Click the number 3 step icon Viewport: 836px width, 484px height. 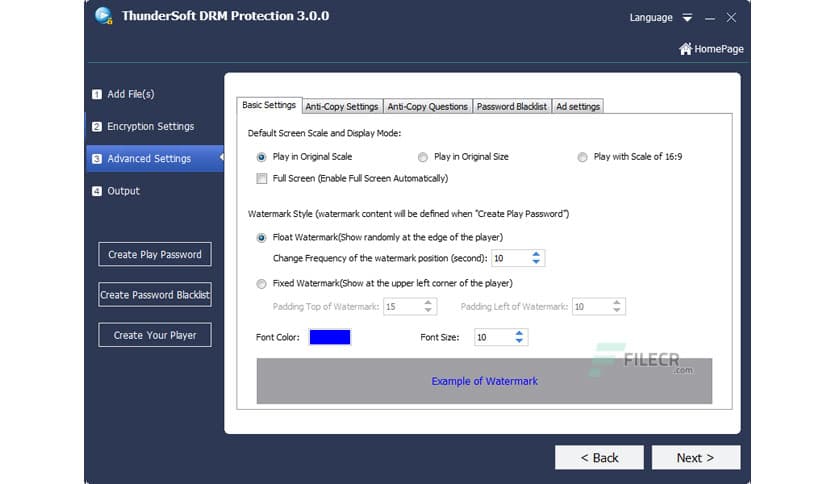pos(97,159)
